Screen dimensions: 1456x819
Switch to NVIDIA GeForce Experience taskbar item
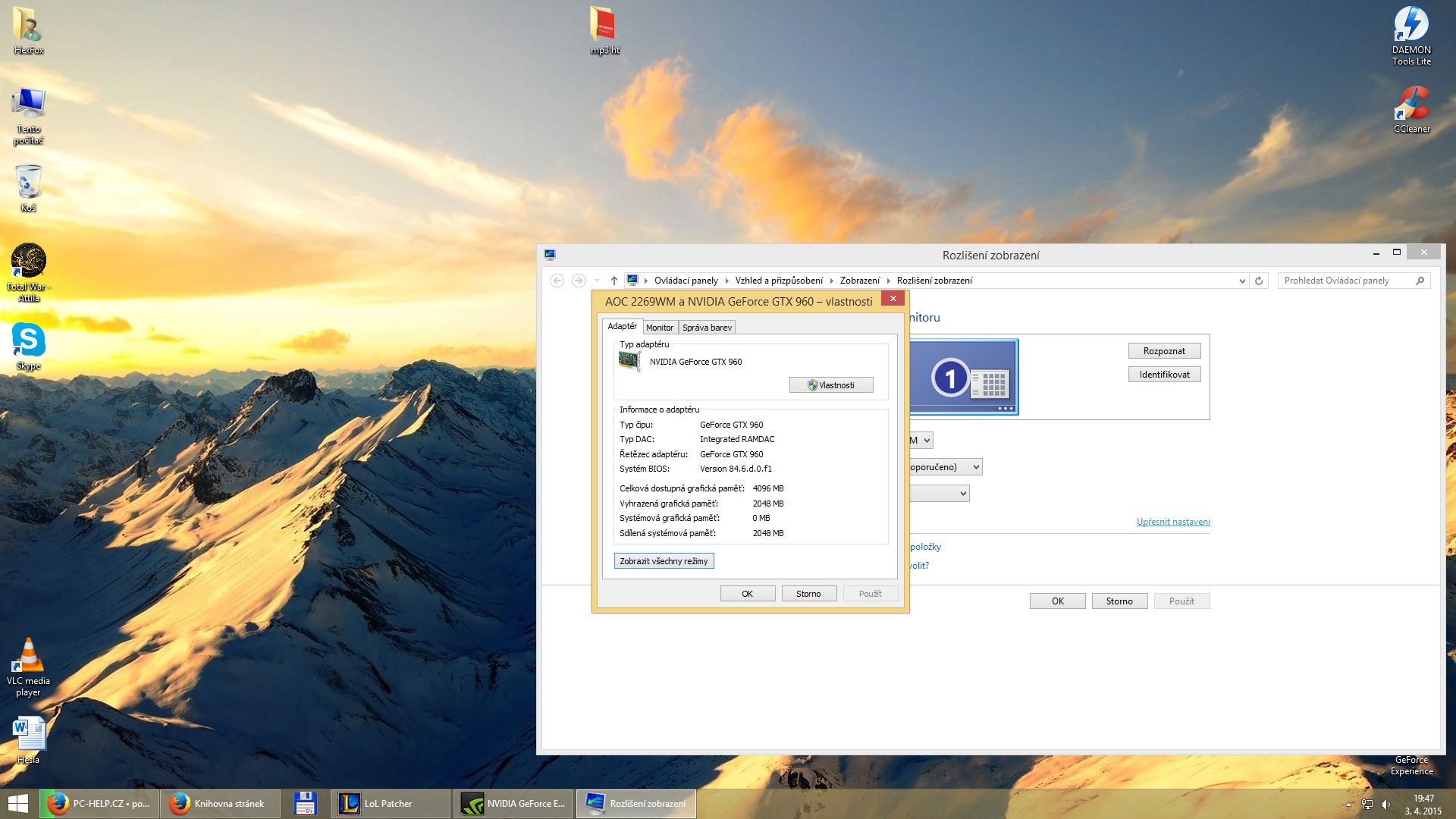click(514, 804)
